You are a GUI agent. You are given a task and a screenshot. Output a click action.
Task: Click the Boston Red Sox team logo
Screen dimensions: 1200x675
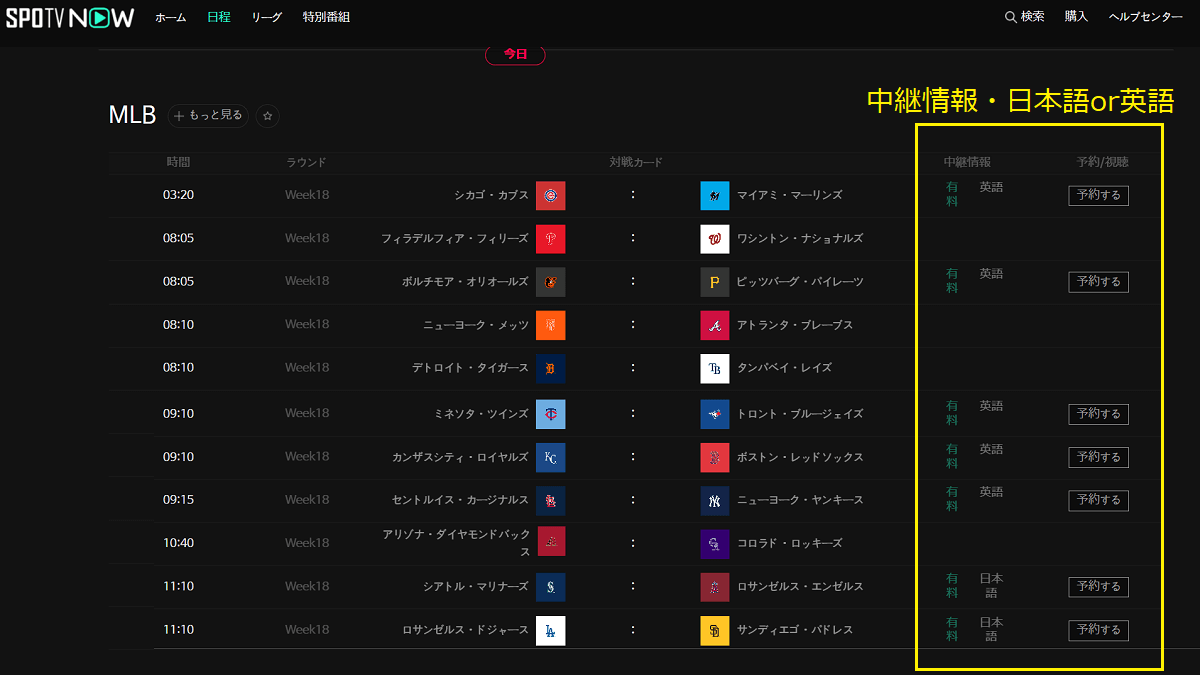pos(715,457)
